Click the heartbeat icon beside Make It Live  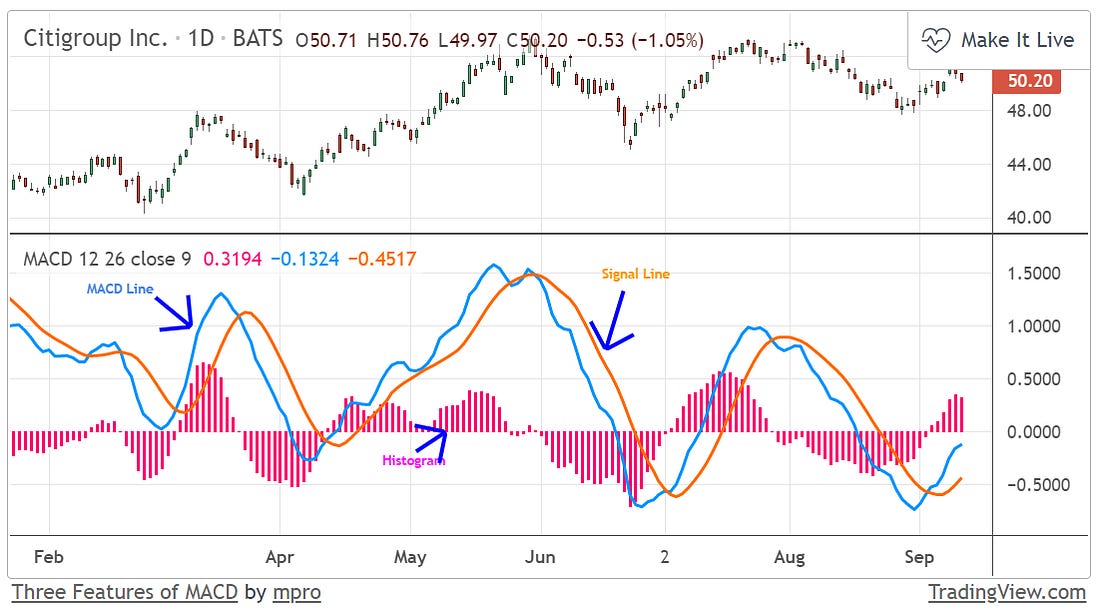936,40
